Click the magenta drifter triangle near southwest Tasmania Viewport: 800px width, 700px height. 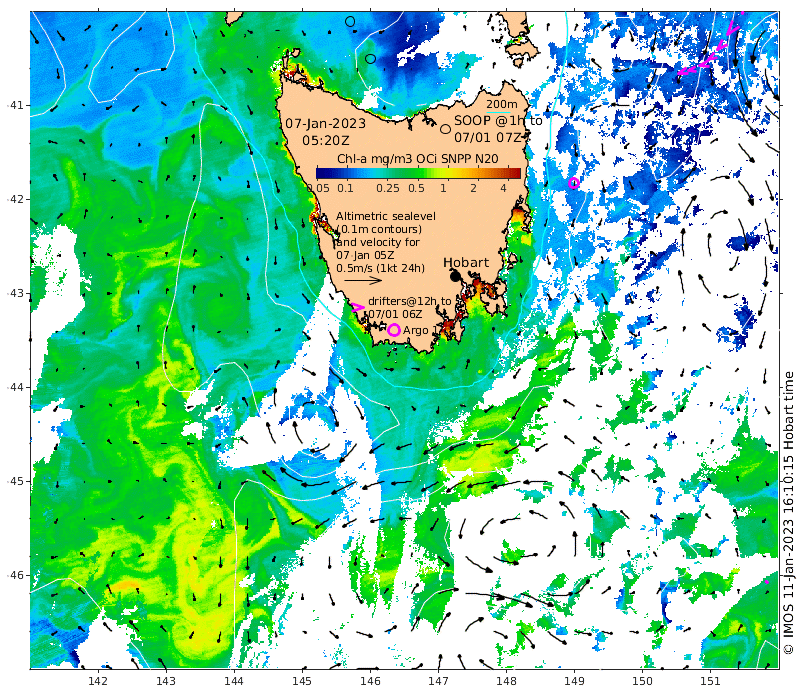(x=358, y=307)
